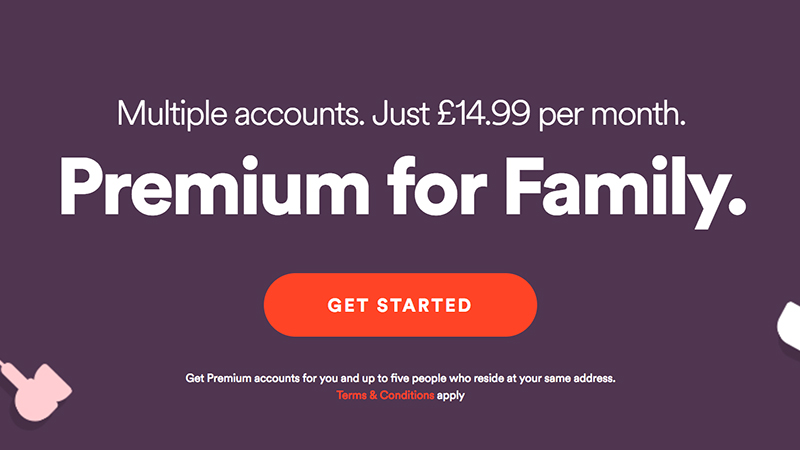Click the large period ending the headline
Image resolution: width=800 pixels, height=450 pixels.
[x=735, y=205]
